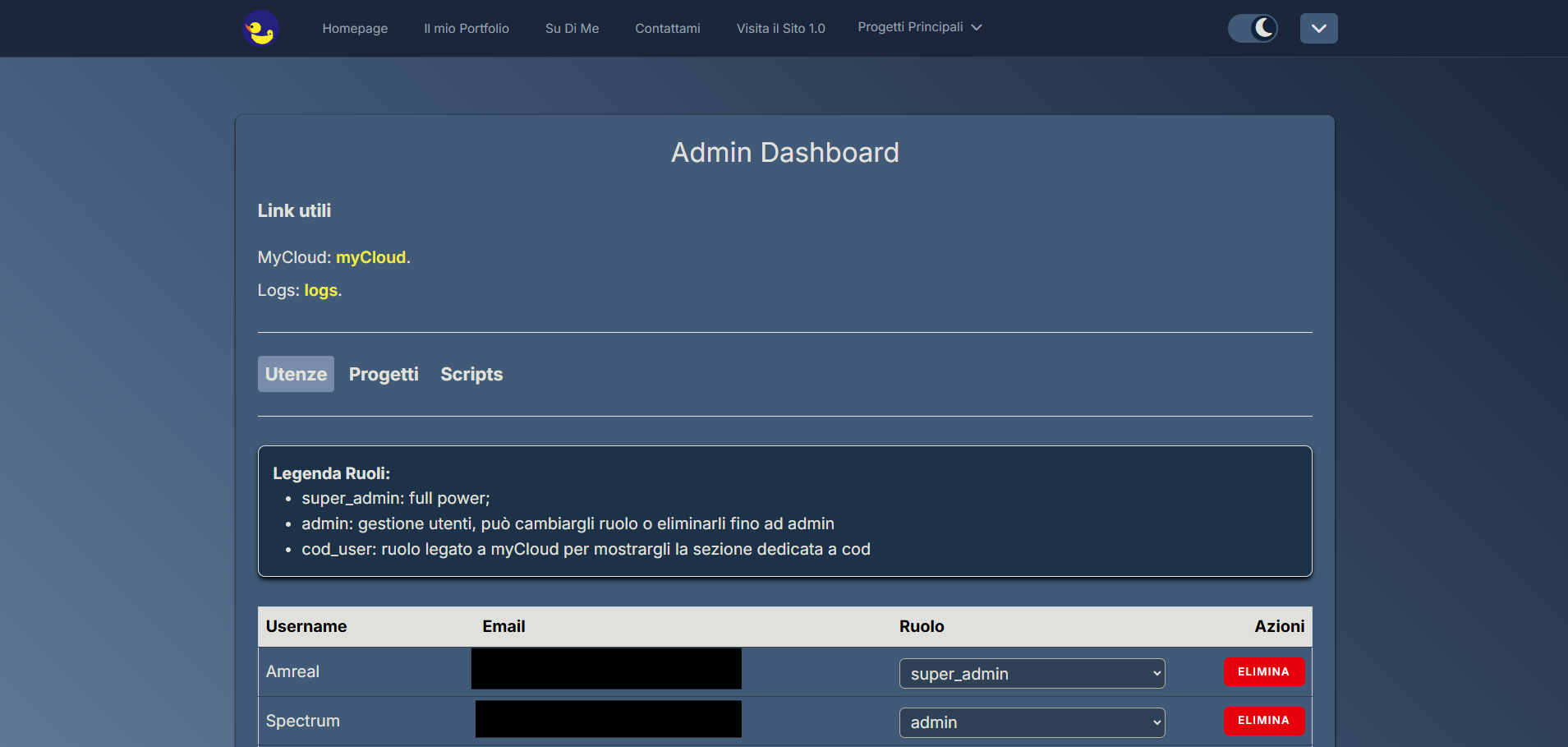Open the myCloud link

coord(371,257)
